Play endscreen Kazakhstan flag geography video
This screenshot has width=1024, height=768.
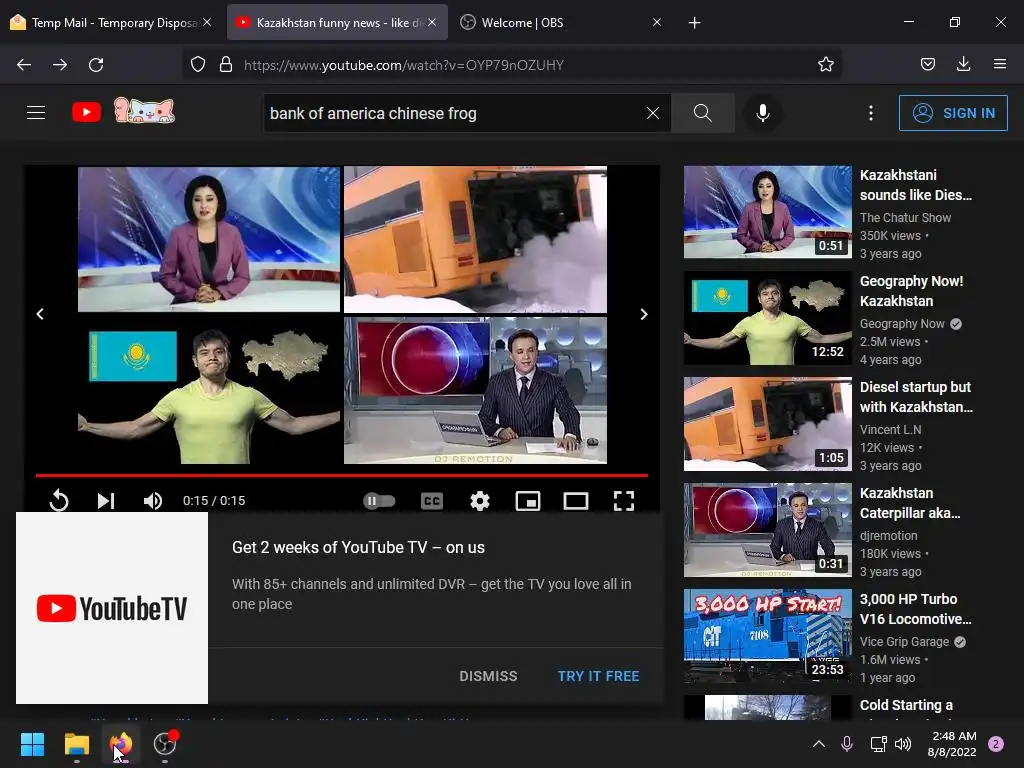tap(209, 391)
